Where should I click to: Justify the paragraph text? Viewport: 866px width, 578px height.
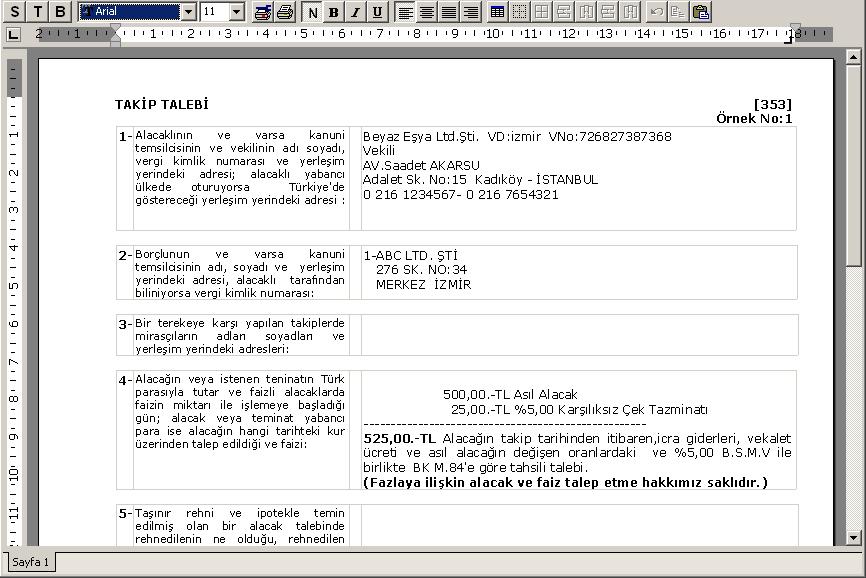(x=448, y=12)
